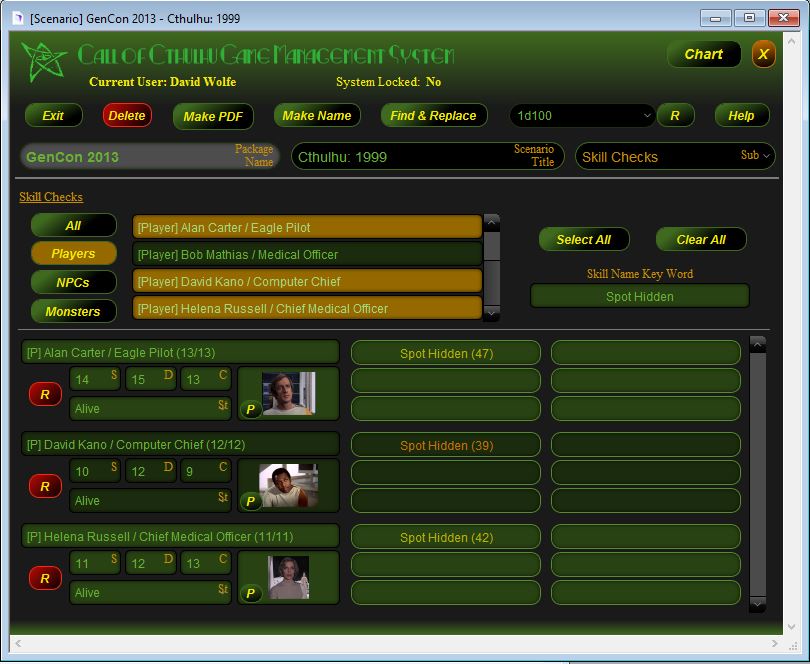This screenshot has width=810, height=664.
Task: Click Select All characters button
Action: 584,239
